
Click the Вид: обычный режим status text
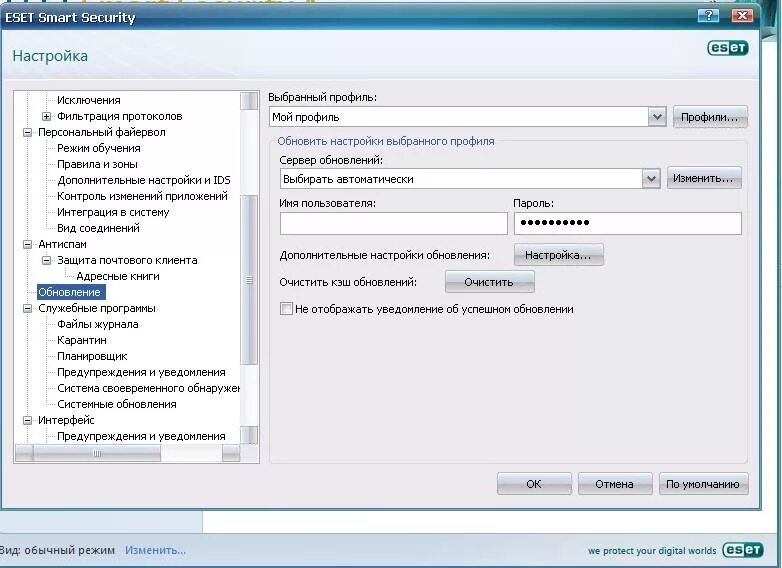(x=57, y=550)
